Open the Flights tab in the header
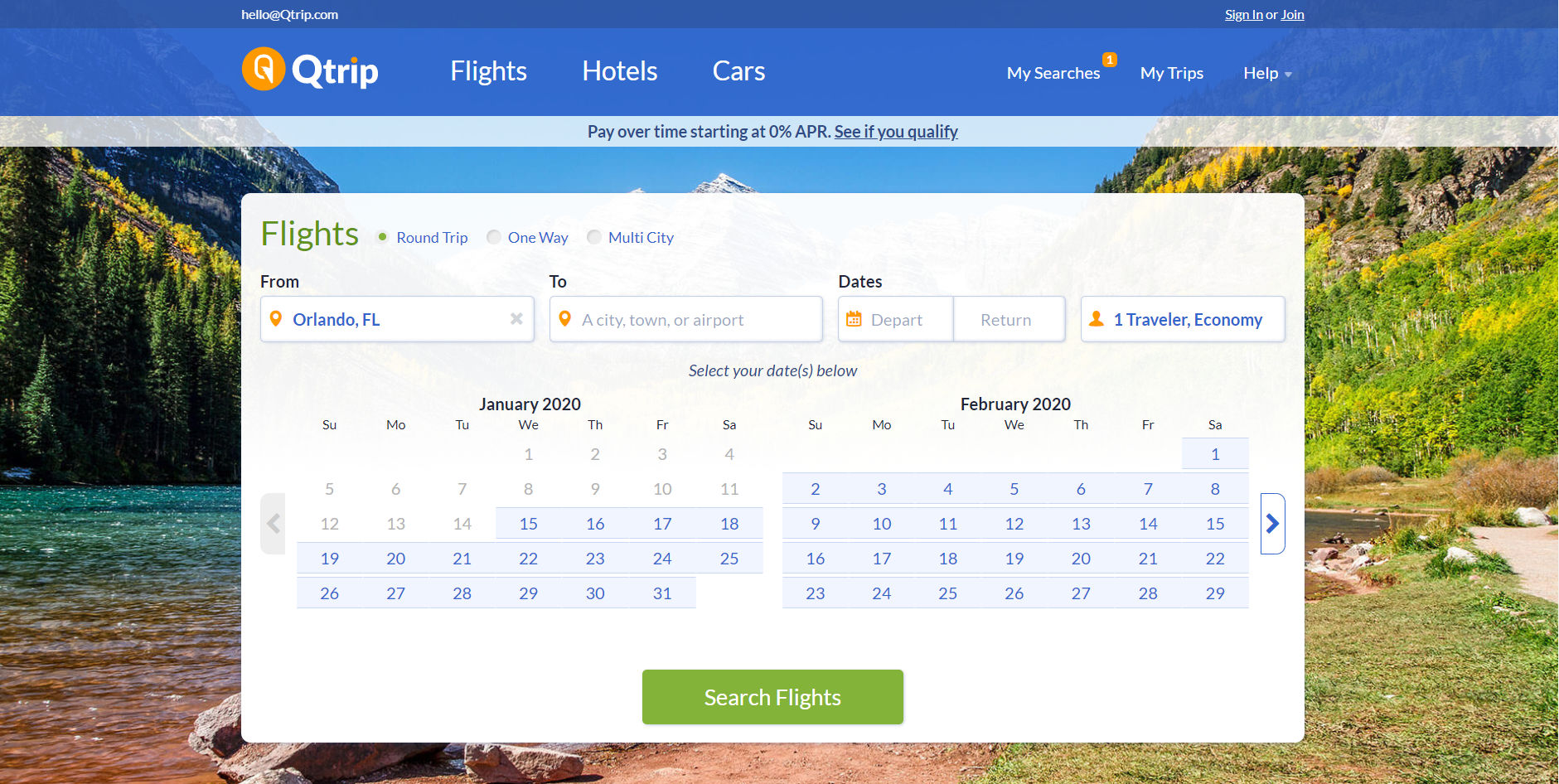 coord(488,71)
